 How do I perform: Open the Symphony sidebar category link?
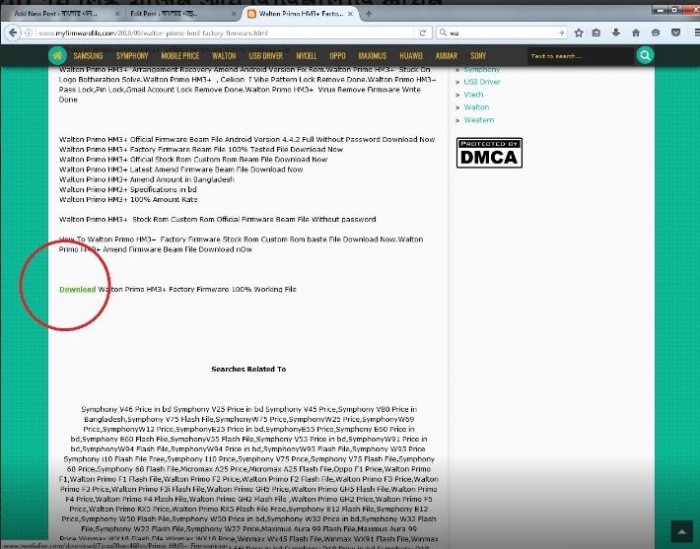tap(482, 70)
